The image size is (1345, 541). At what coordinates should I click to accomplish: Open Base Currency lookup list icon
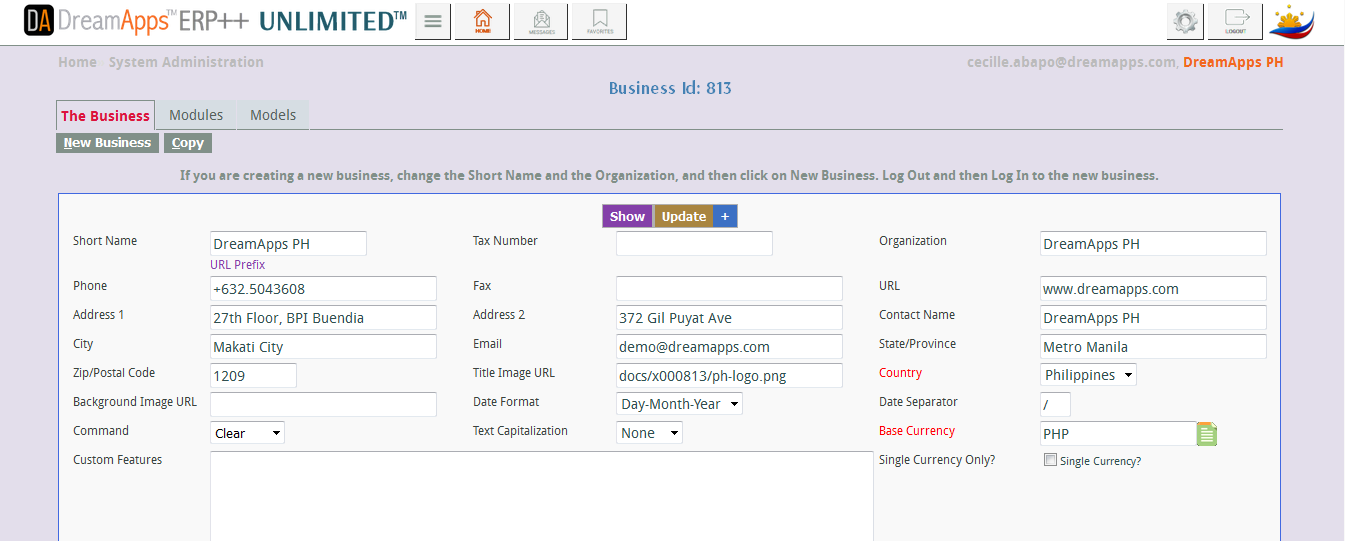[x=1207, y=434]
